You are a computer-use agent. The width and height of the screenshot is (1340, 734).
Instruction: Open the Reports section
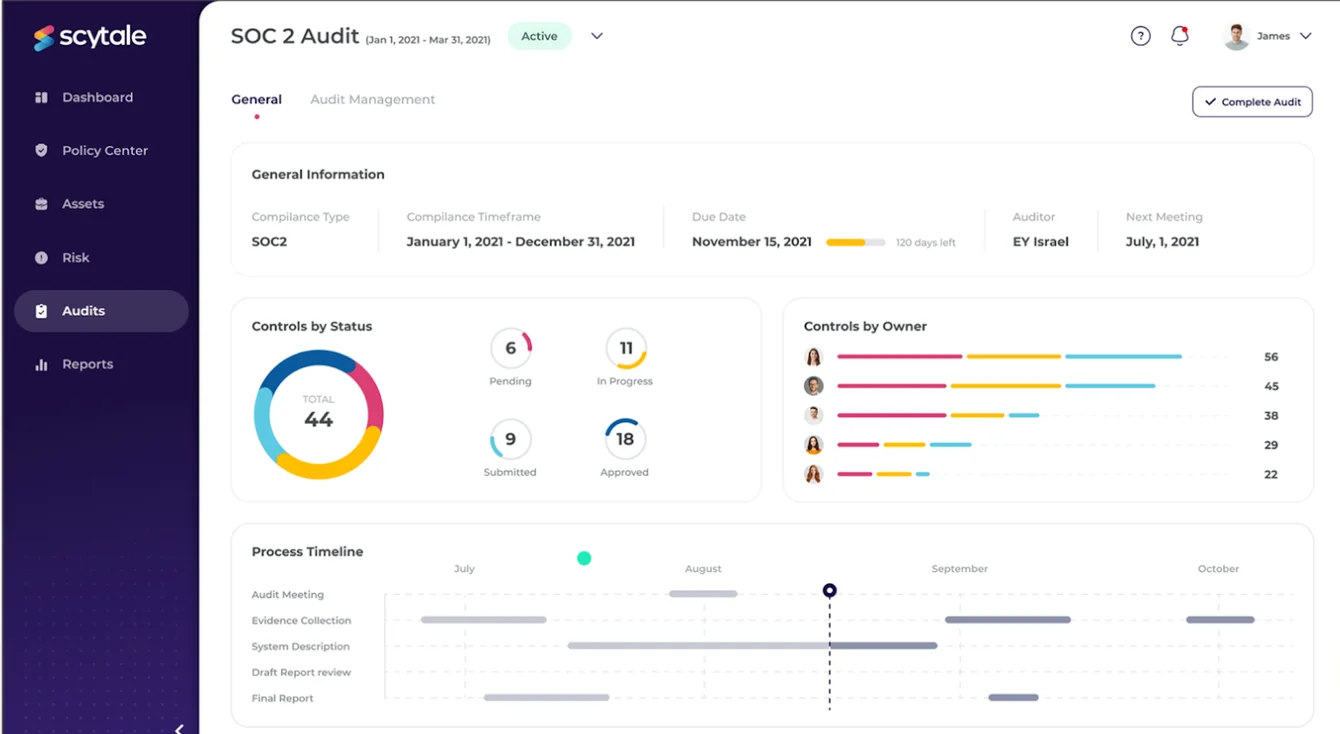101,364
